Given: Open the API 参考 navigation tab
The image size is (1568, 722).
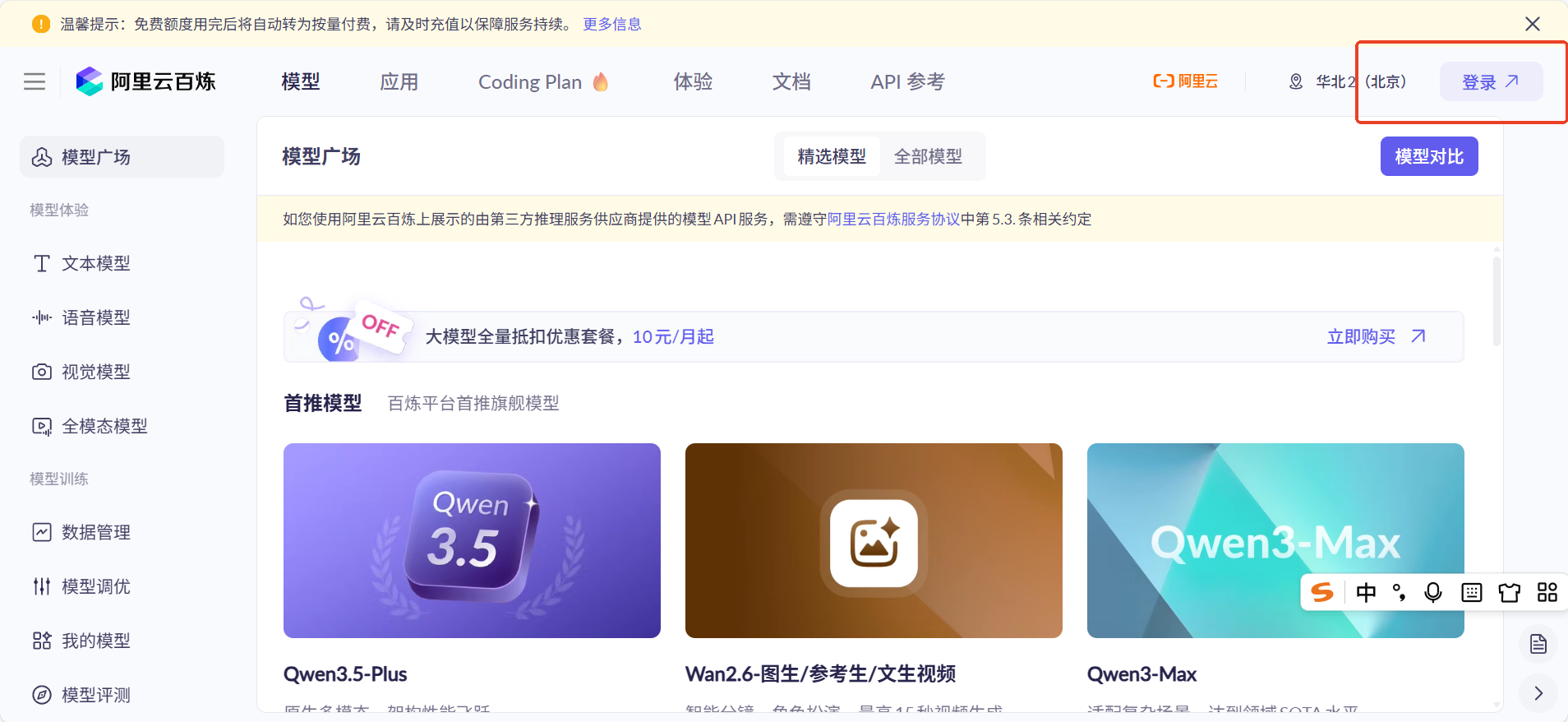Looking at the screenshot, I should click(x=907, y=81).
